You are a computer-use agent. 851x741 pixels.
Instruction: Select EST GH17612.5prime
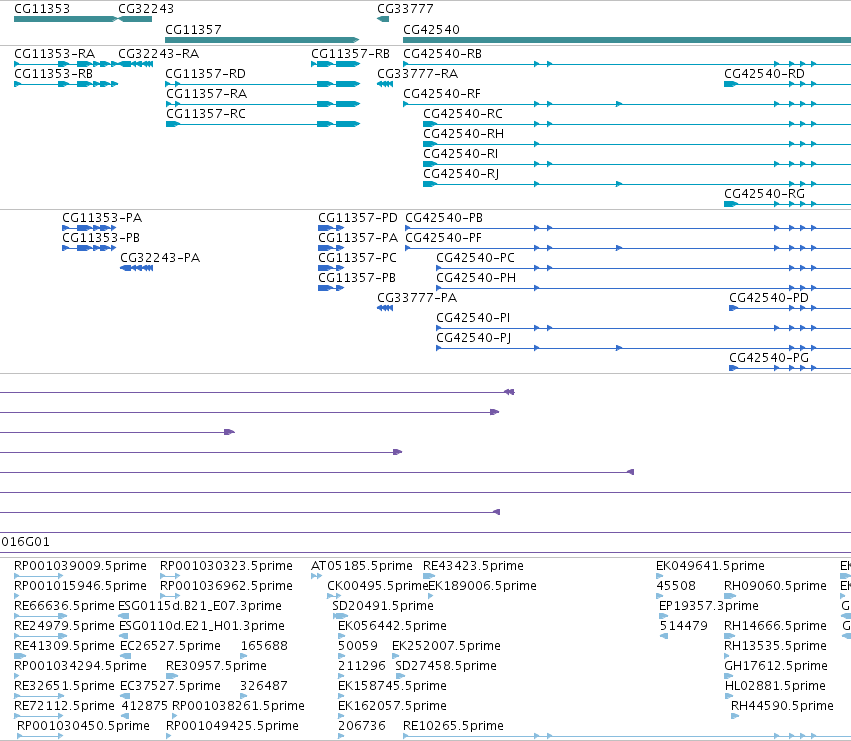point(776,666)
